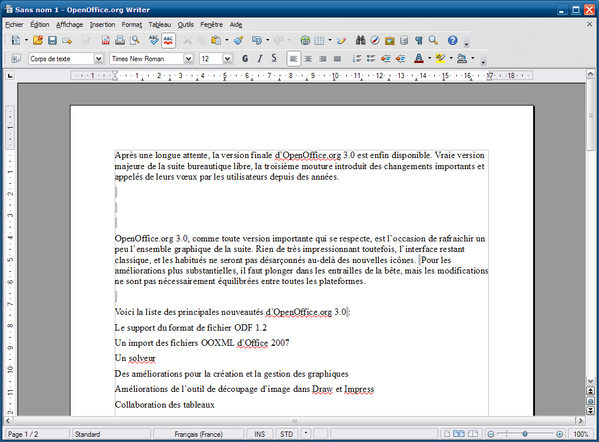
Task: Print file directly with printer icon
Action: click(120, 40)
